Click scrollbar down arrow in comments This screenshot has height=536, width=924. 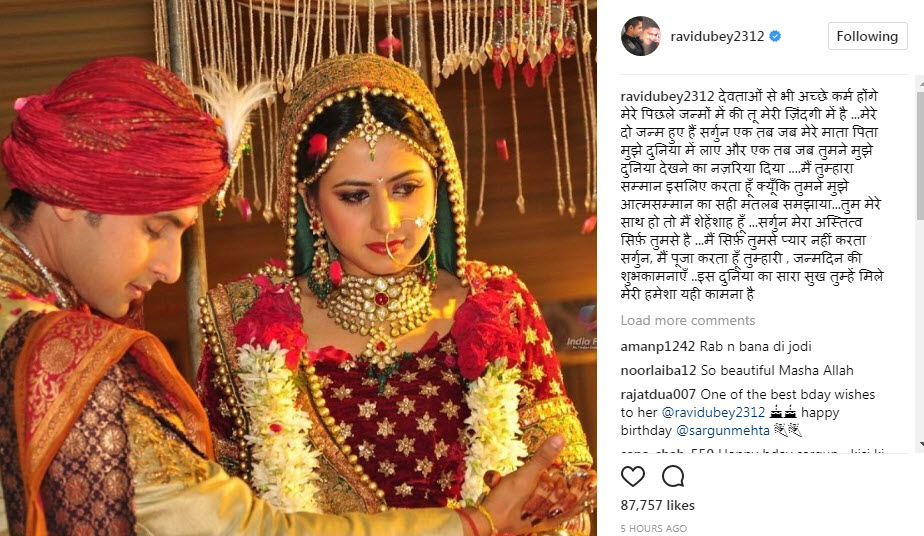click(x=920, y=445)
